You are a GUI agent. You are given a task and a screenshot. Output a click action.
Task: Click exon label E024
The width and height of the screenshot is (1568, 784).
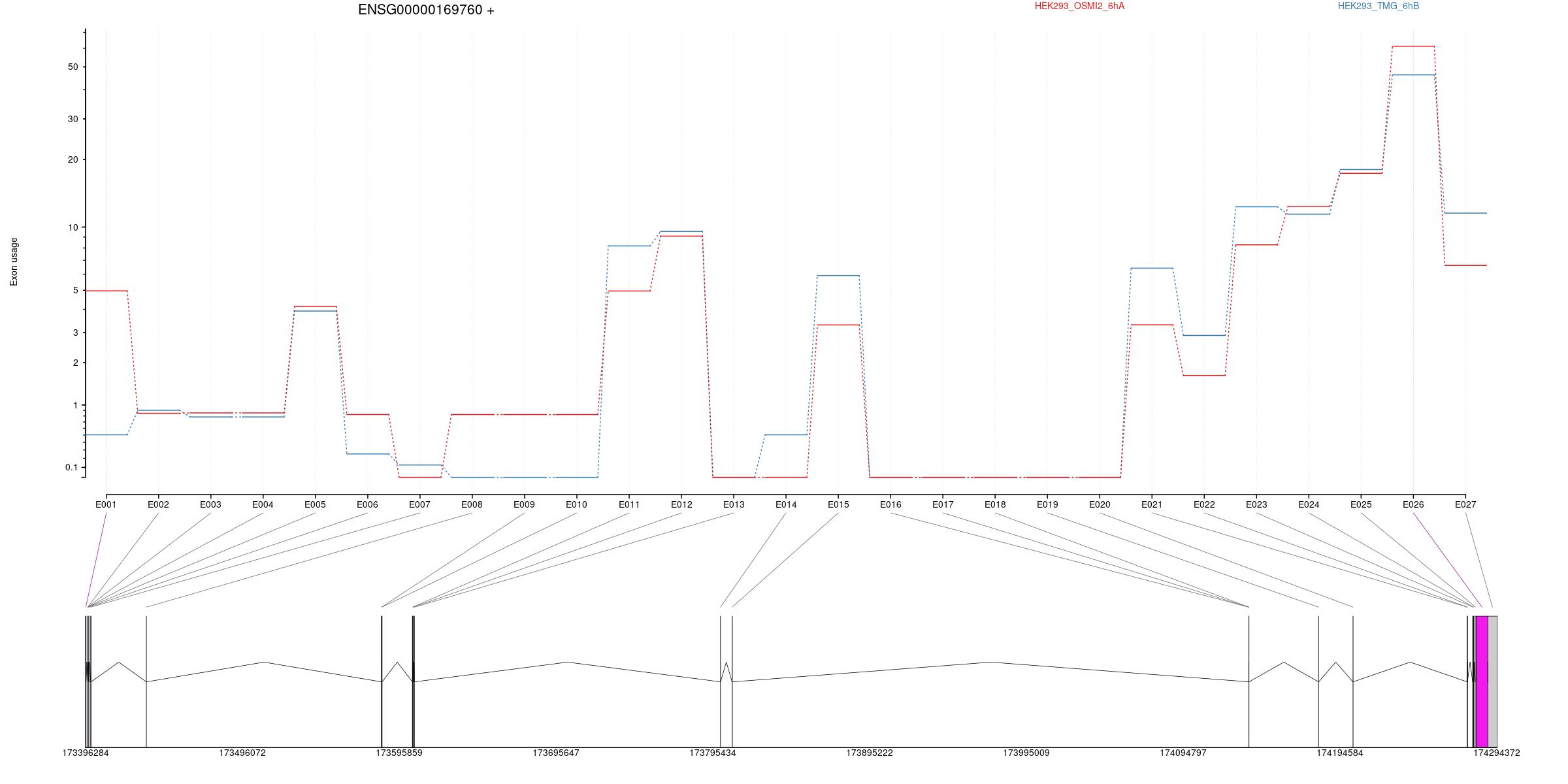click(x=1309, y=504)
